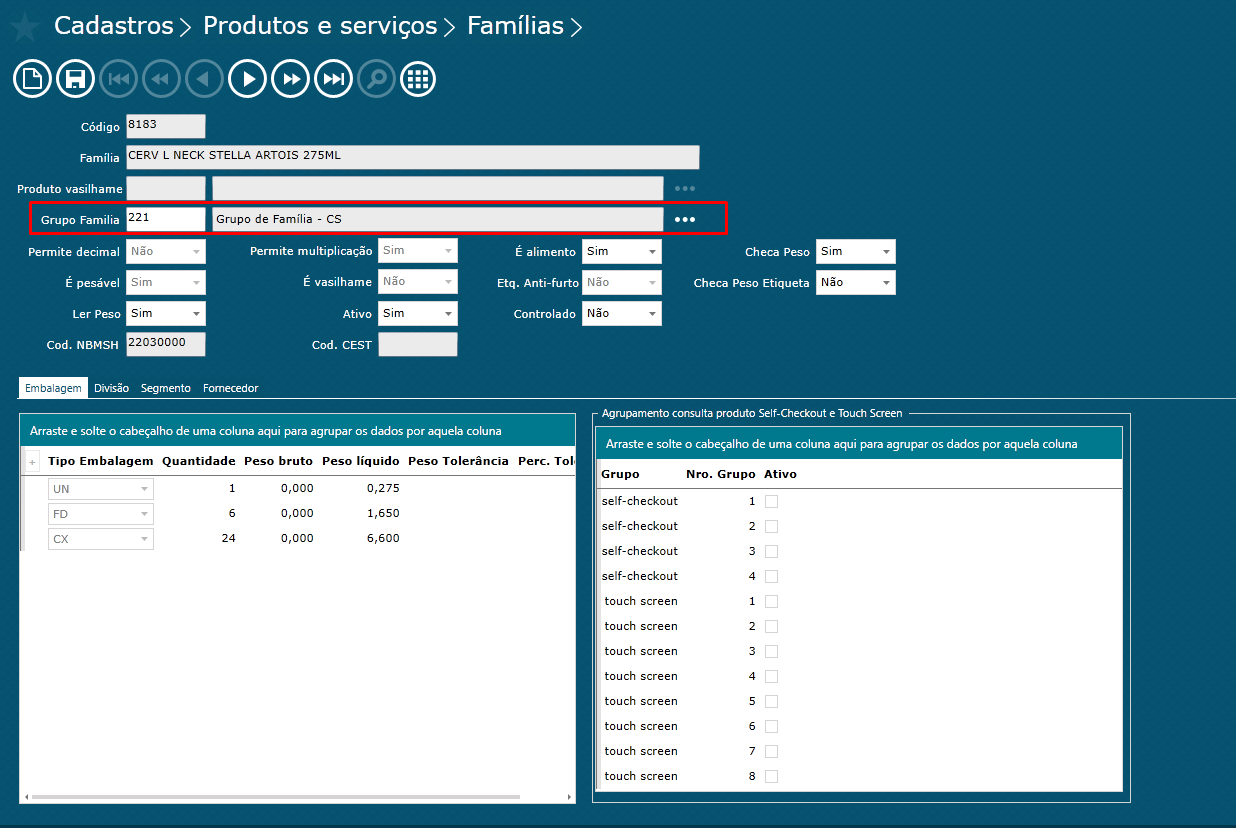This screenshot has height=828, width=1236.
Task: Go to the previous record
Action: [x=204, y=79]
